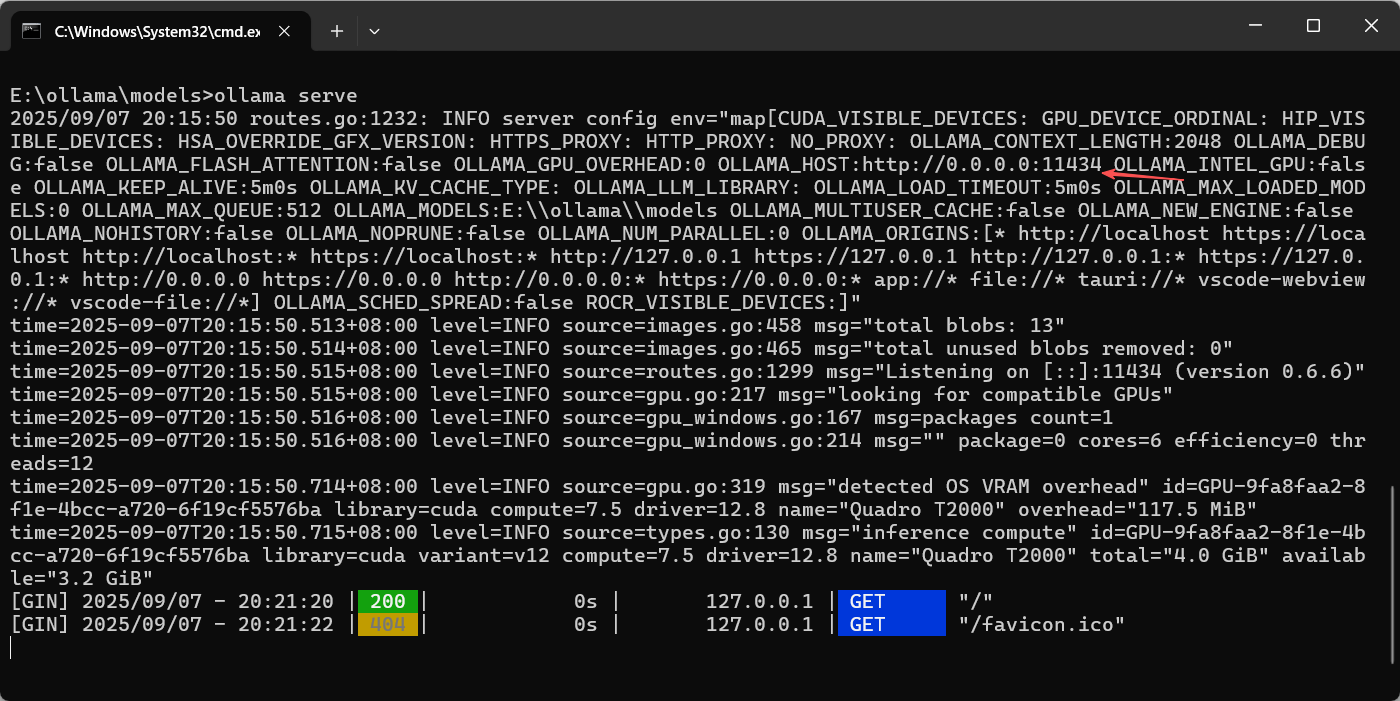The width and height of the screenshot is (1400, 701).
Task: Click the green 200 status code
Action: (388, 601)
